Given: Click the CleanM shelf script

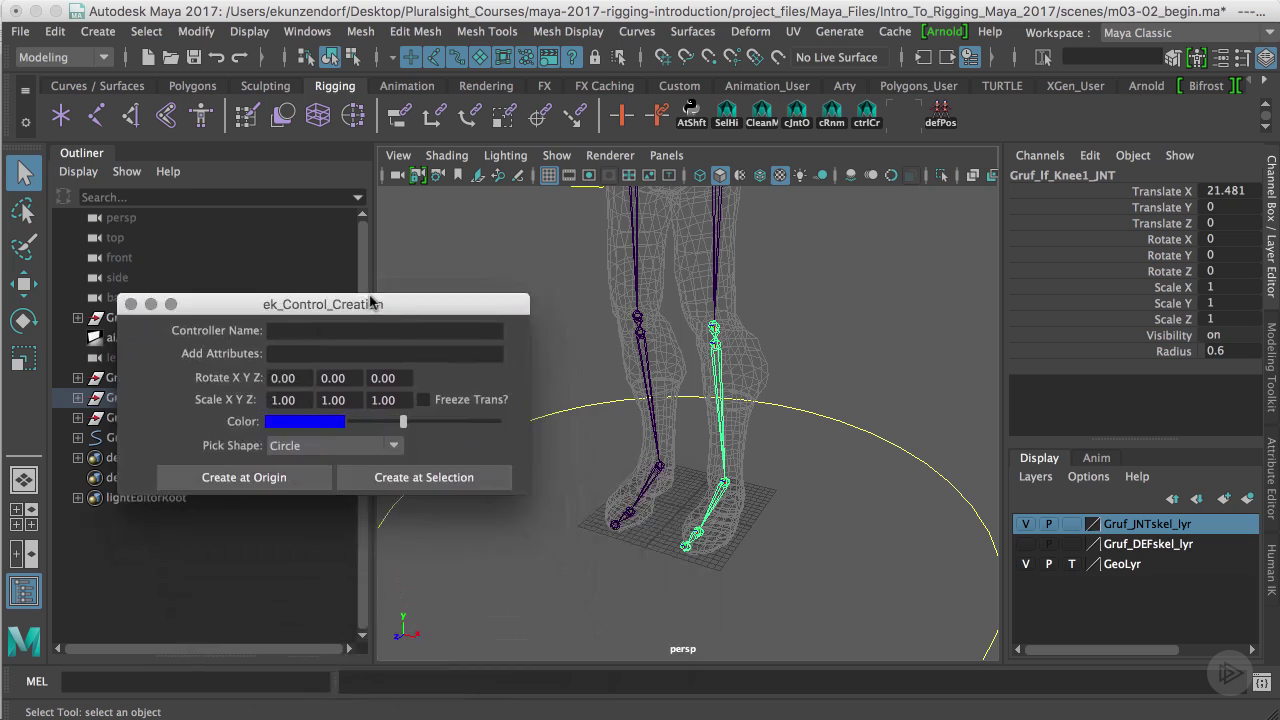Looking at the screenshot, I should [762, 114].
